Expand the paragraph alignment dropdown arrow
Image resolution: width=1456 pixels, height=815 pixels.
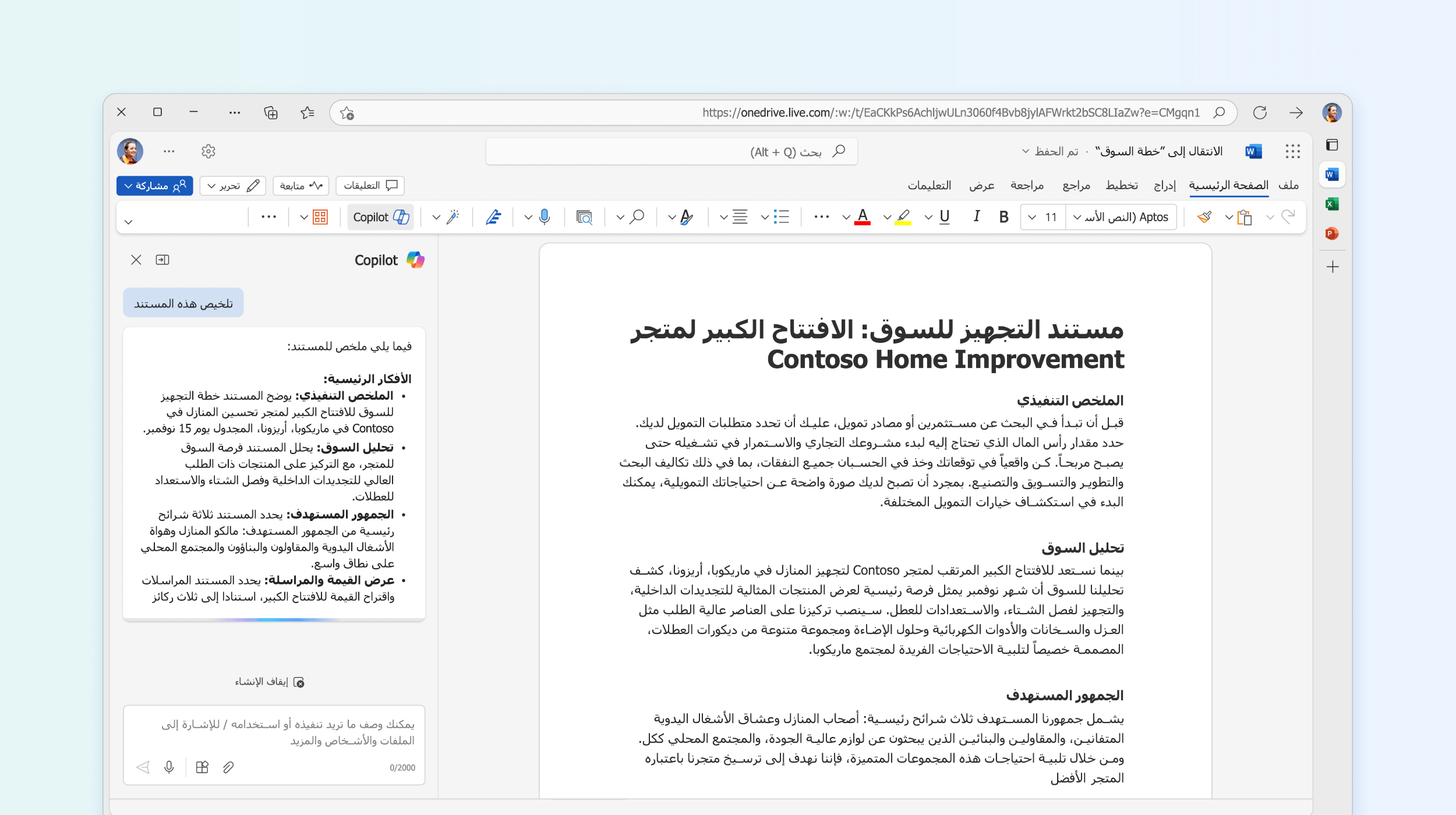click(723, 218)
